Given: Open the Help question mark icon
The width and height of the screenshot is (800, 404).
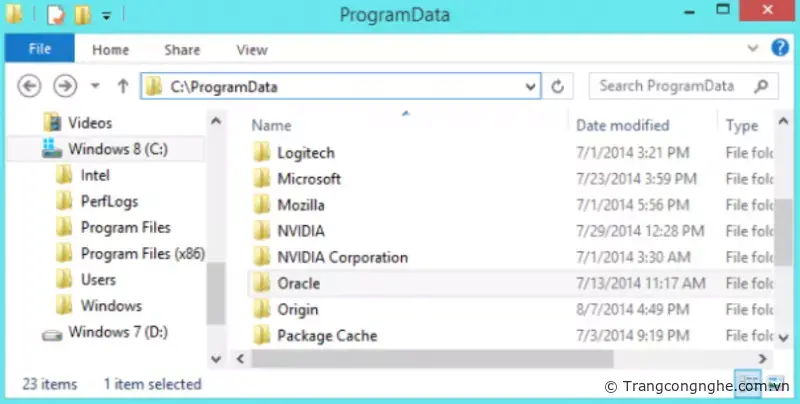Looking at the screenshot, I should (780, 47).
